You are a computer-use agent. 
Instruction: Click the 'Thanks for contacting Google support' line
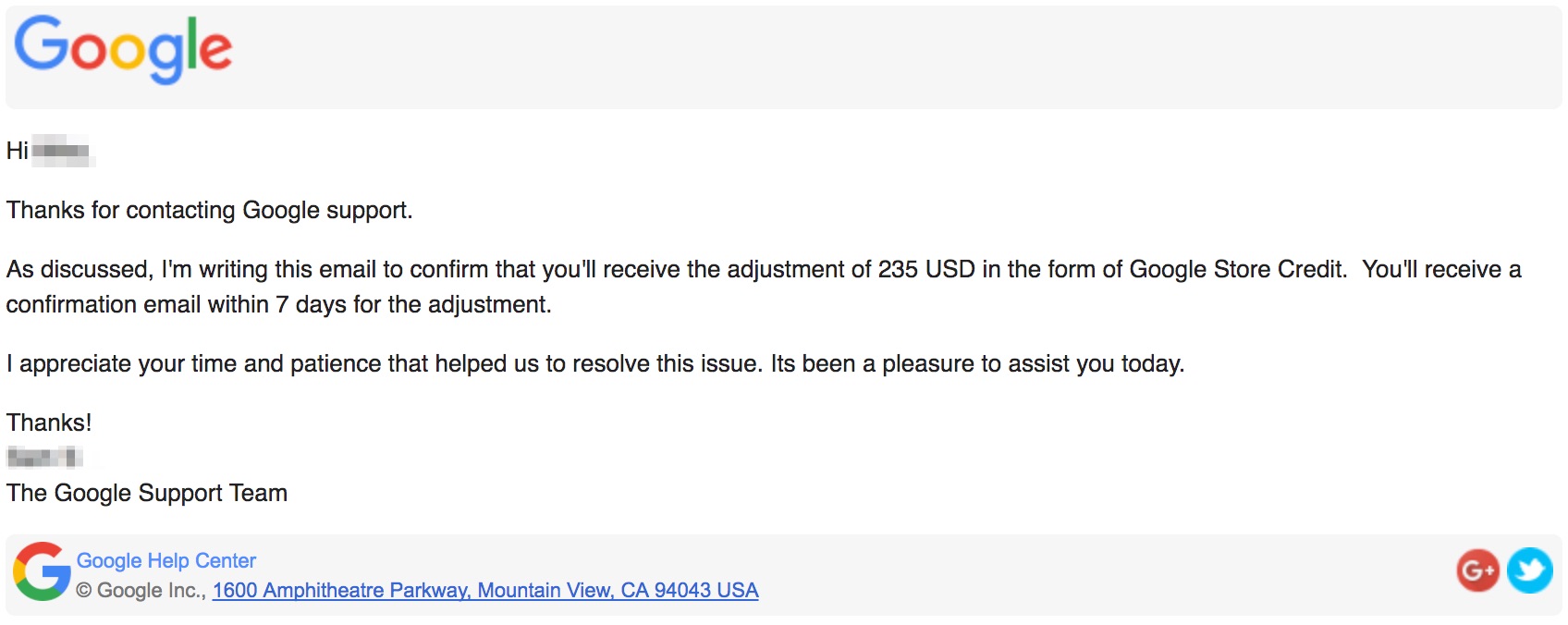pyautogui.click(x=209, y=211)
